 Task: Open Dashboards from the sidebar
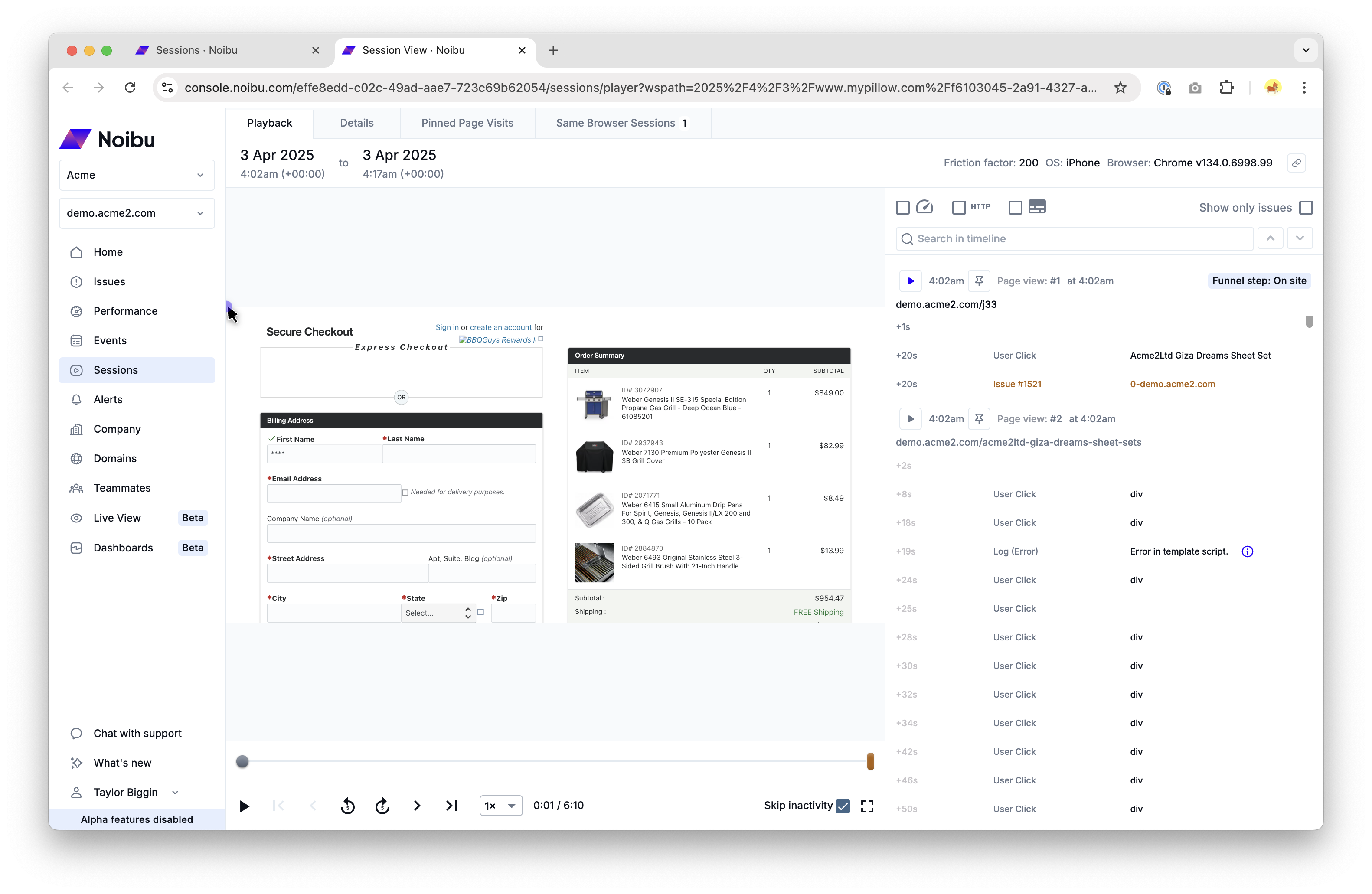coord(123,548)
